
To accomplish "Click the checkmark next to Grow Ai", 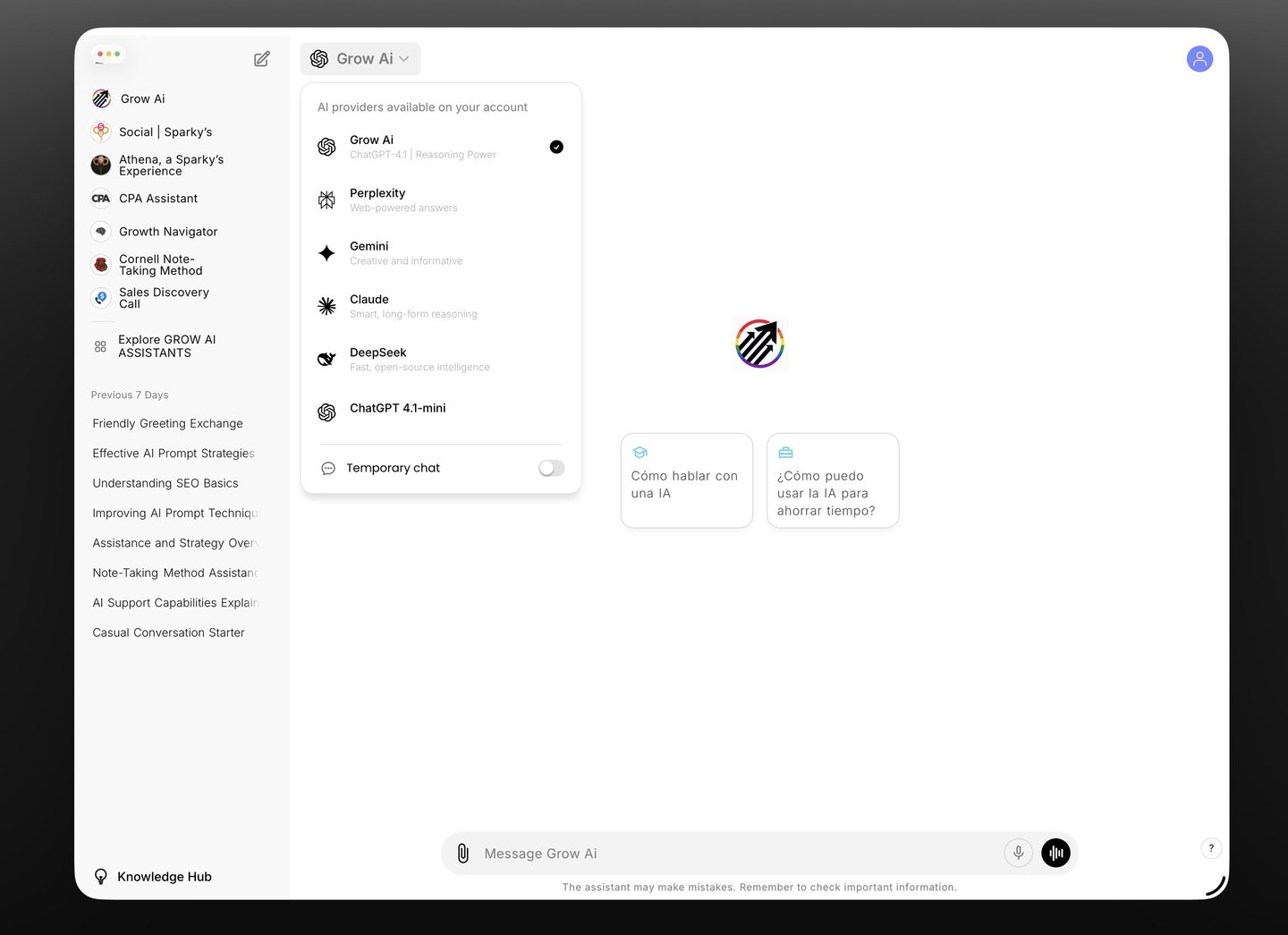I will (x=556, y=147).
